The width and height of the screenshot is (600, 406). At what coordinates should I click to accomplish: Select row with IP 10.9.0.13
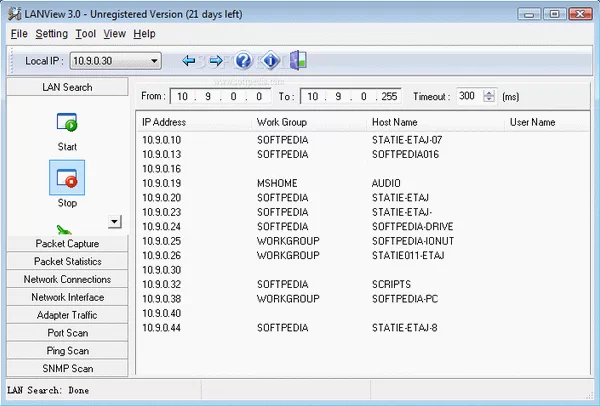363,155
